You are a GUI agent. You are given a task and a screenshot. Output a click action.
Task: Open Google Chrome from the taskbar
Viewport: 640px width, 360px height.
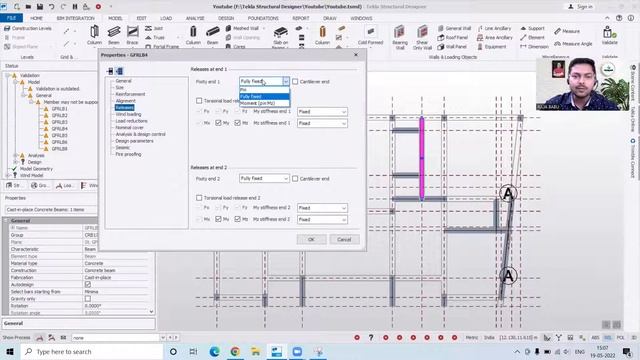click(x=235, y=351)
